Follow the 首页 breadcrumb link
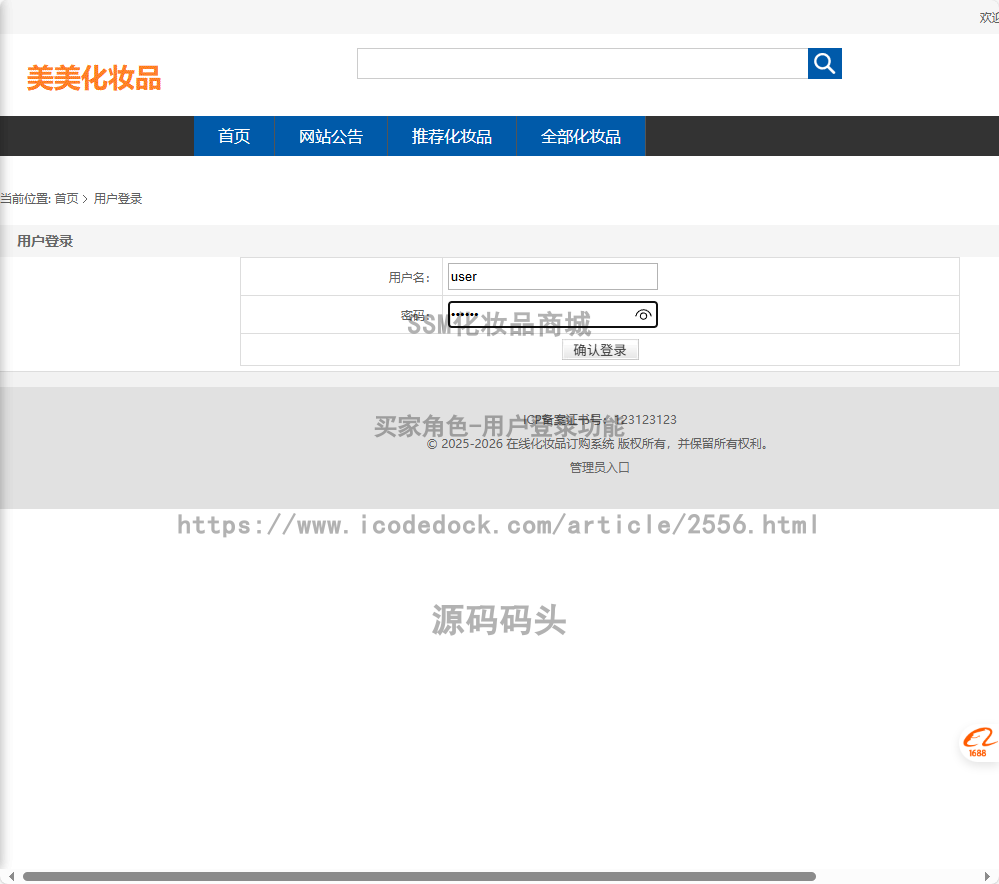This screenshot has width=999, height=884. [67, 198]
